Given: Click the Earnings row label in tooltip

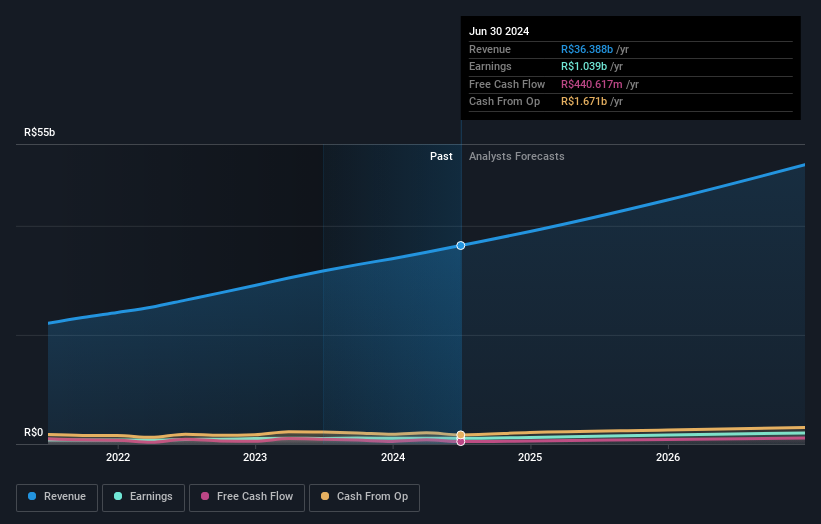Looking at the screenshot, I should point(490,66).
